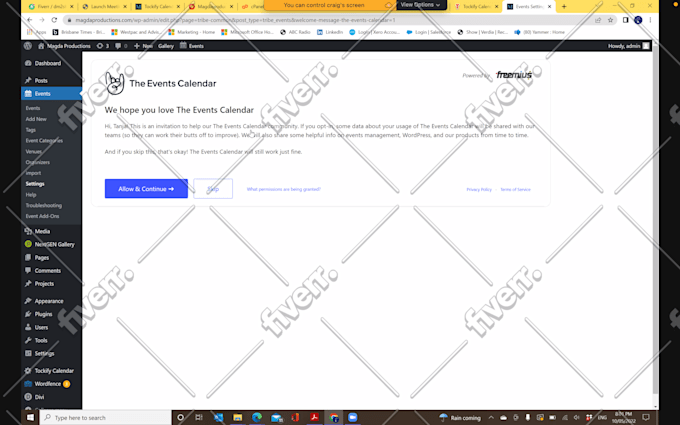The width and height of the screenshot is (680, 425).
Task: Select the Events calendar sidebar item
Action: [x=51, y=94]
